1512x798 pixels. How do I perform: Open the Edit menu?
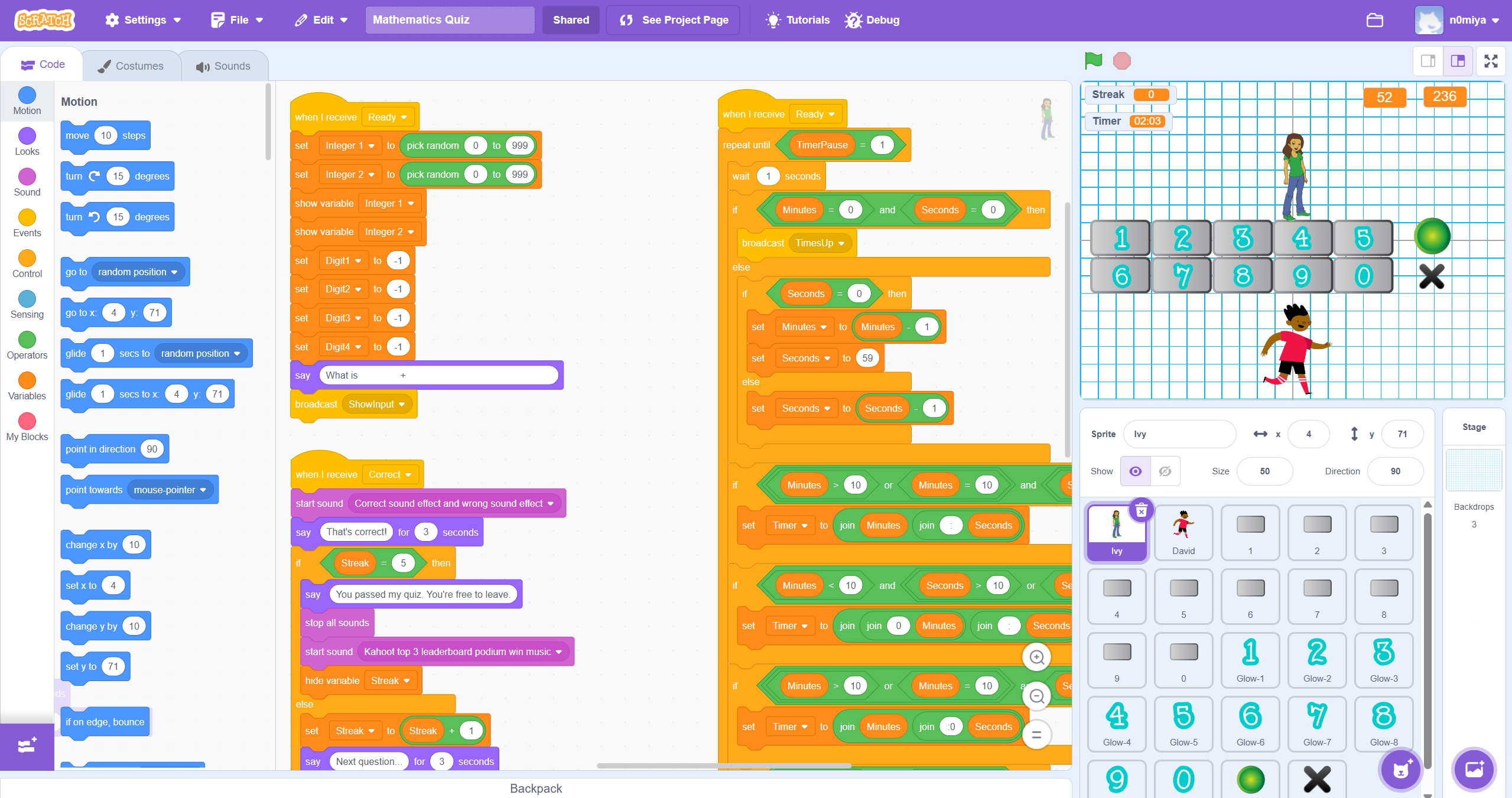coord(321,20)
